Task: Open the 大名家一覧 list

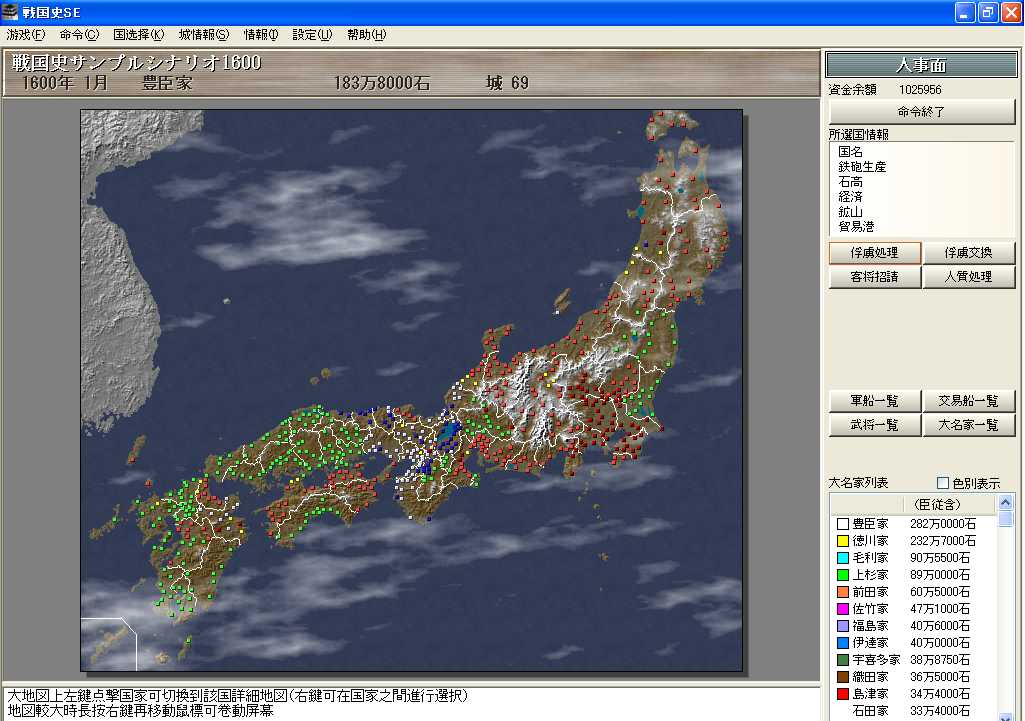Action: click(968, 425)
